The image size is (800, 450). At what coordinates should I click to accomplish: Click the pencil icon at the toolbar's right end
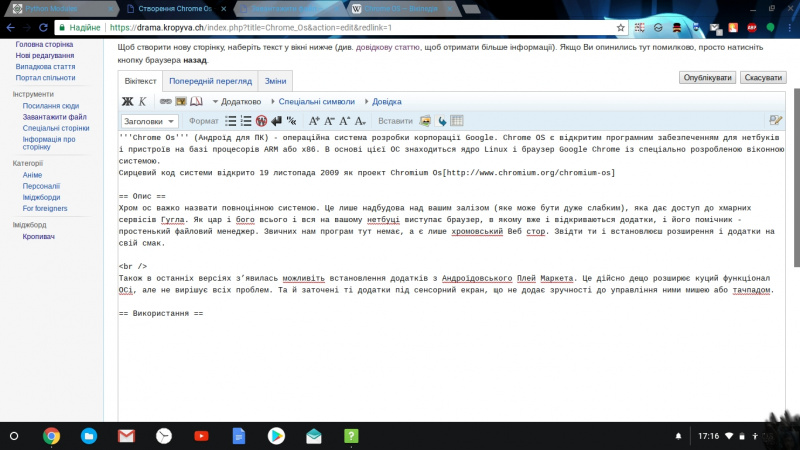(775, 120)
